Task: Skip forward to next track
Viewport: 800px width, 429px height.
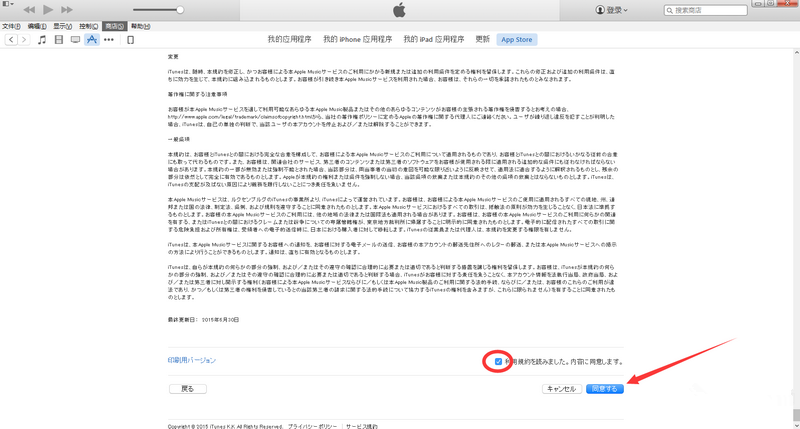Action: [x=67, y=10]
